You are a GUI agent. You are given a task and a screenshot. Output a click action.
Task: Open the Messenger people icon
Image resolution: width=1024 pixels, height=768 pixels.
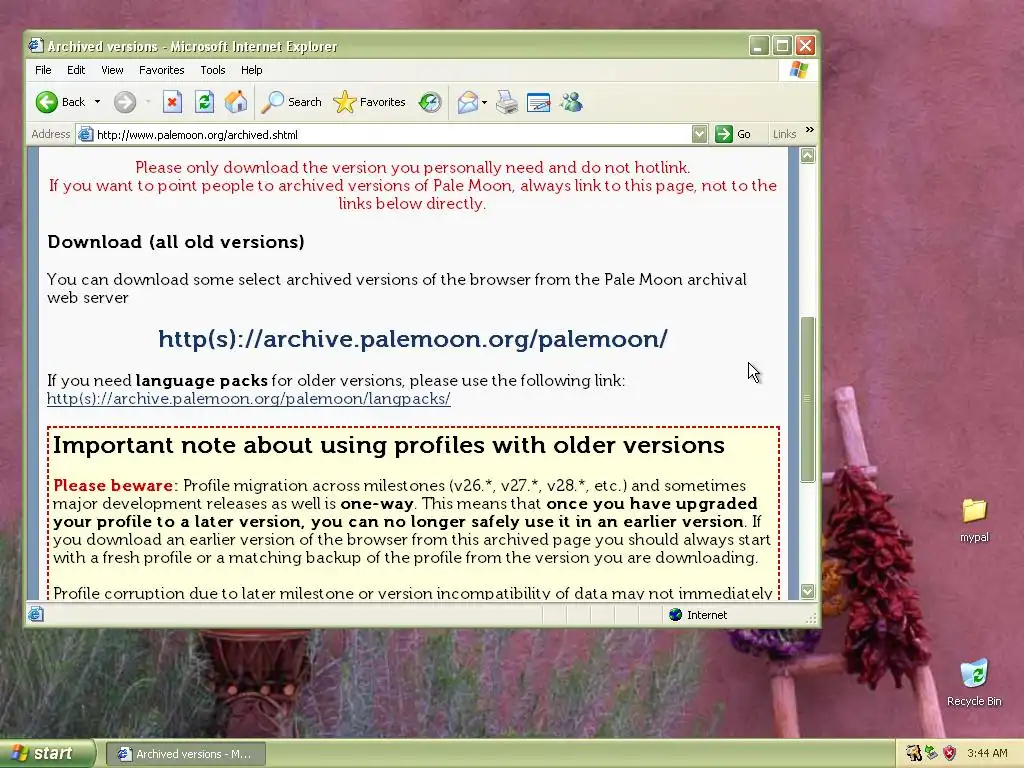[x=571, y=102]
